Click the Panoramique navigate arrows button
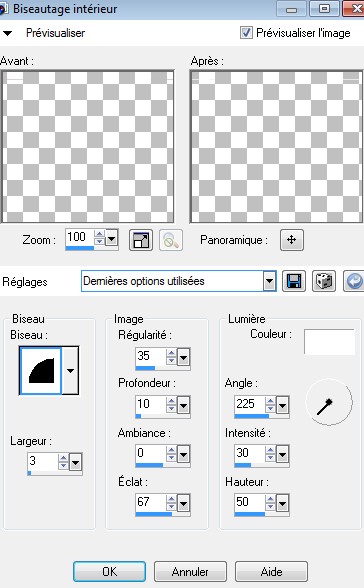Viewport: 364px width, 588px height. pos(292,240)
